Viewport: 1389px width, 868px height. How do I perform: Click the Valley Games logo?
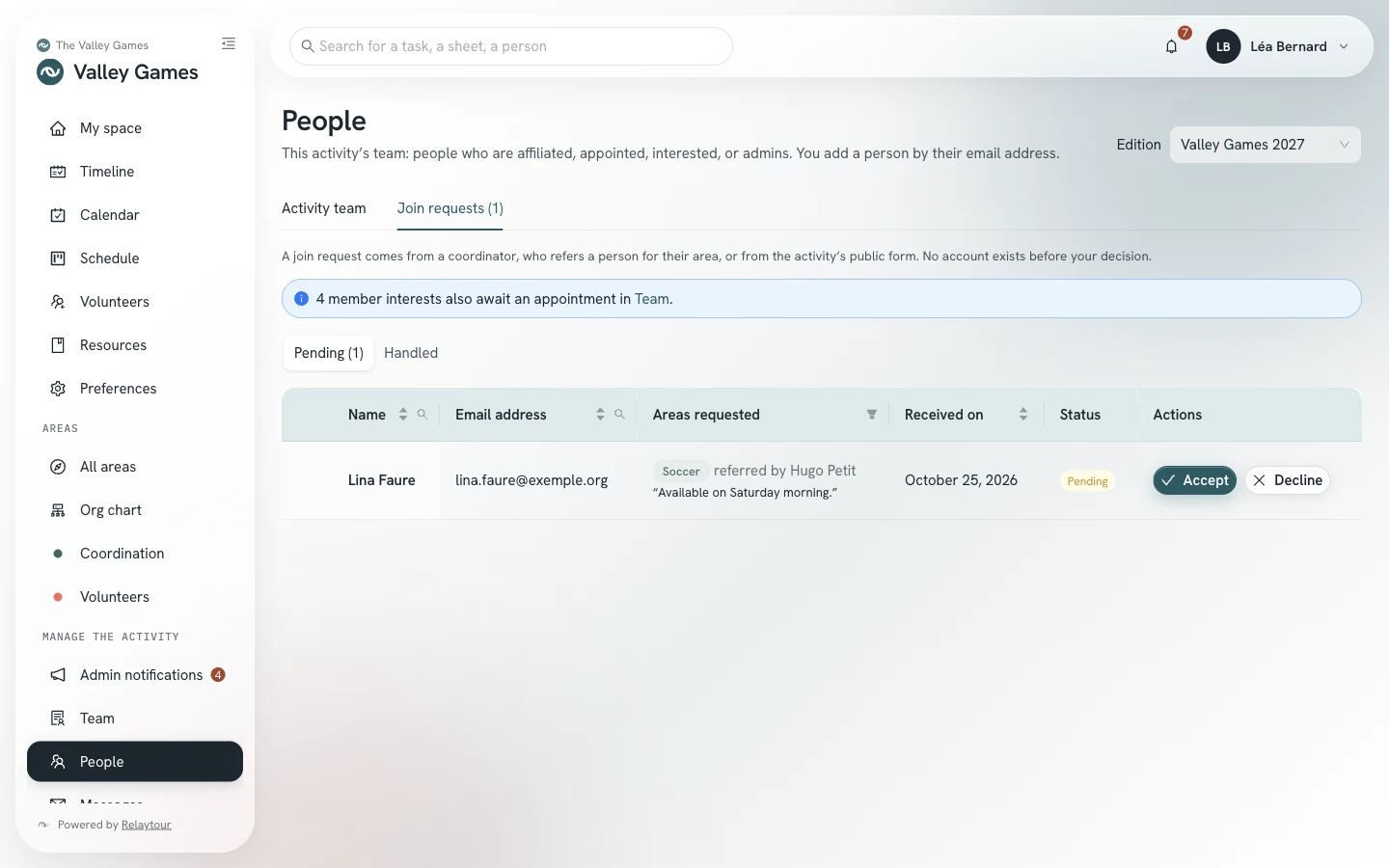[x=50, y=72]
